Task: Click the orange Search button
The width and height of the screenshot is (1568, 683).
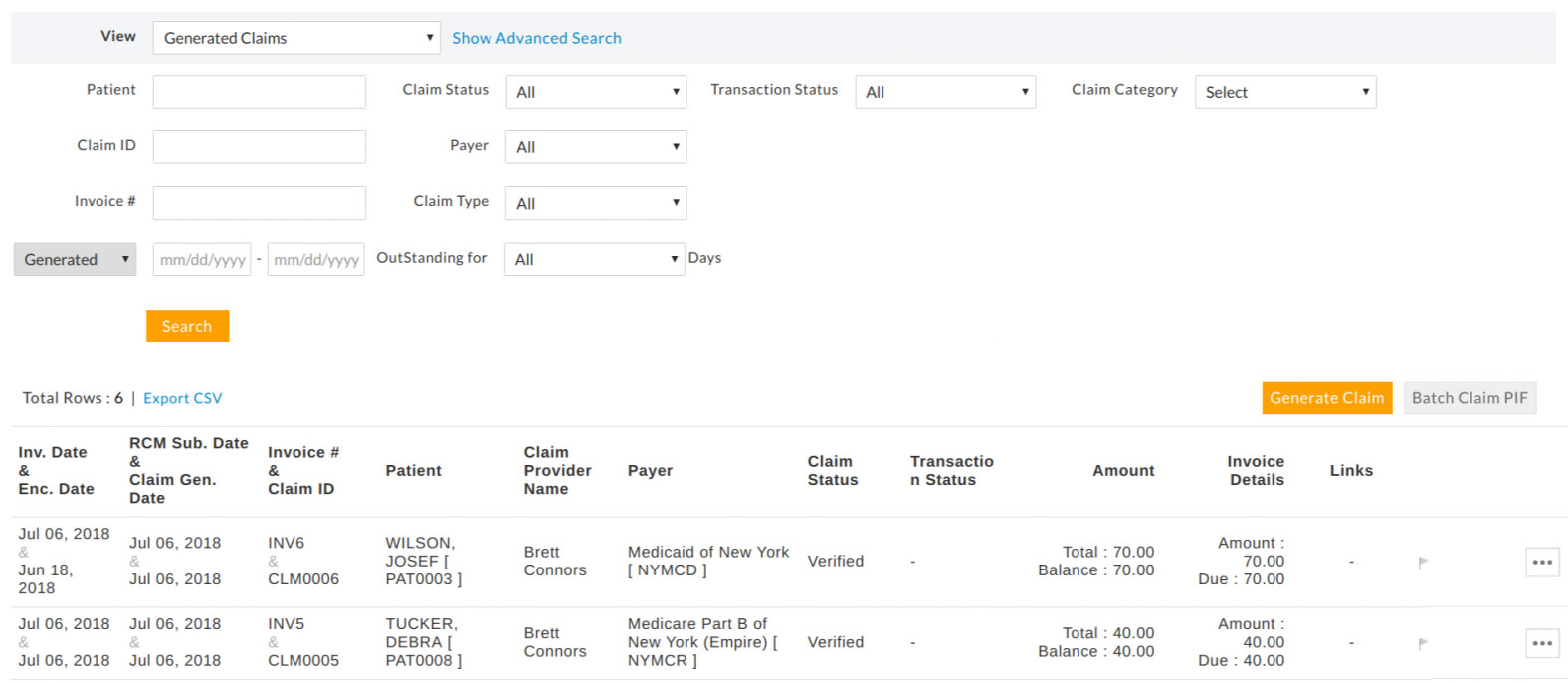Action: (x=187, y=326)
